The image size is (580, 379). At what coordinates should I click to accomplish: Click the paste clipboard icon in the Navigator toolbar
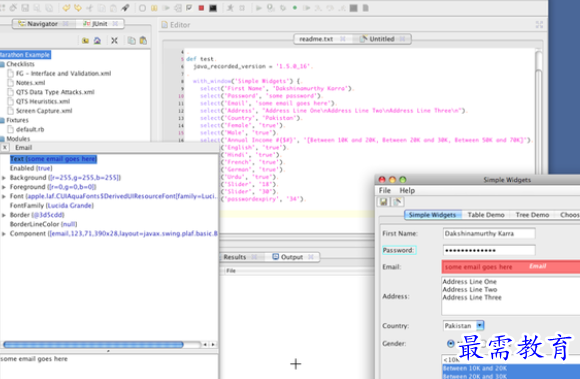(x=143, y=41)
